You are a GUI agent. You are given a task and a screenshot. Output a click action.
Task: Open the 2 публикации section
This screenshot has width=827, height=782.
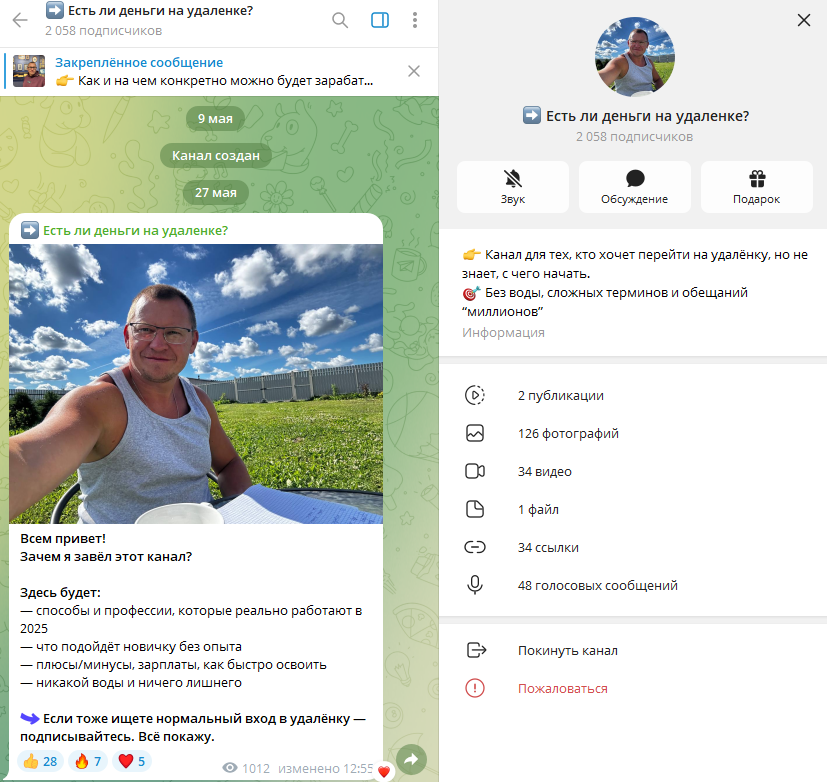pyautogui.click(x=560, y=395)
